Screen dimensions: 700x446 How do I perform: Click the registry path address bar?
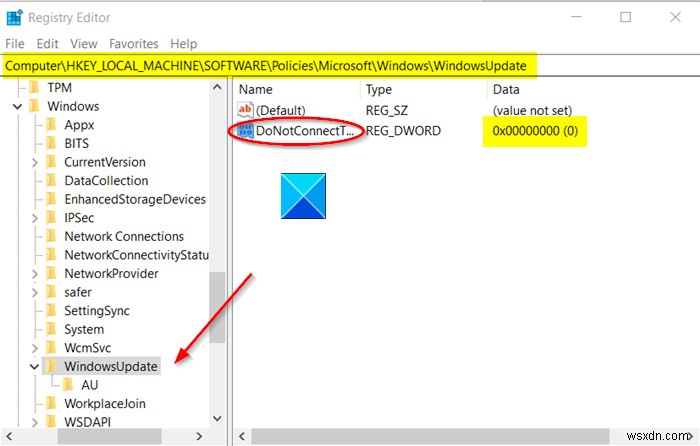point(350,66)
